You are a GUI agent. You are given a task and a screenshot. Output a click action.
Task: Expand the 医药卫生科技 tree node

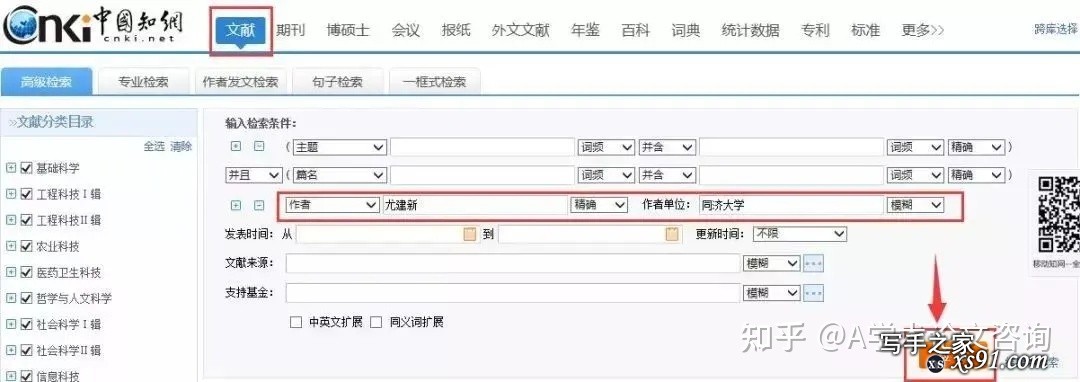click(x=11, y=273)
